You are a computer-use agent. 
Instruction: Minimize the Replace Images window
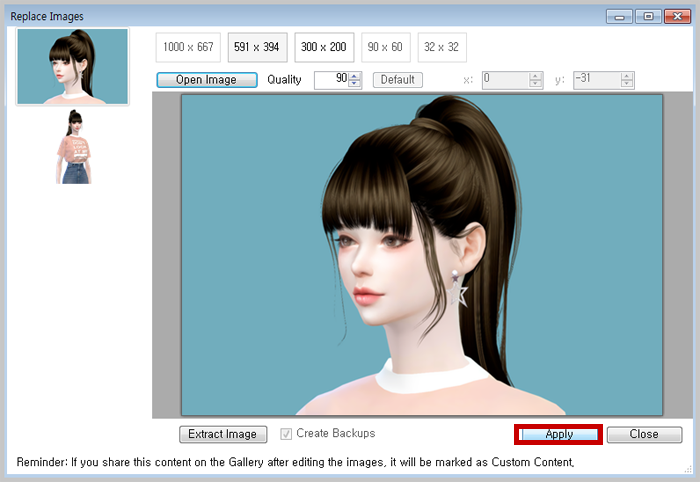pyautogui.click(x=619, y=17)
